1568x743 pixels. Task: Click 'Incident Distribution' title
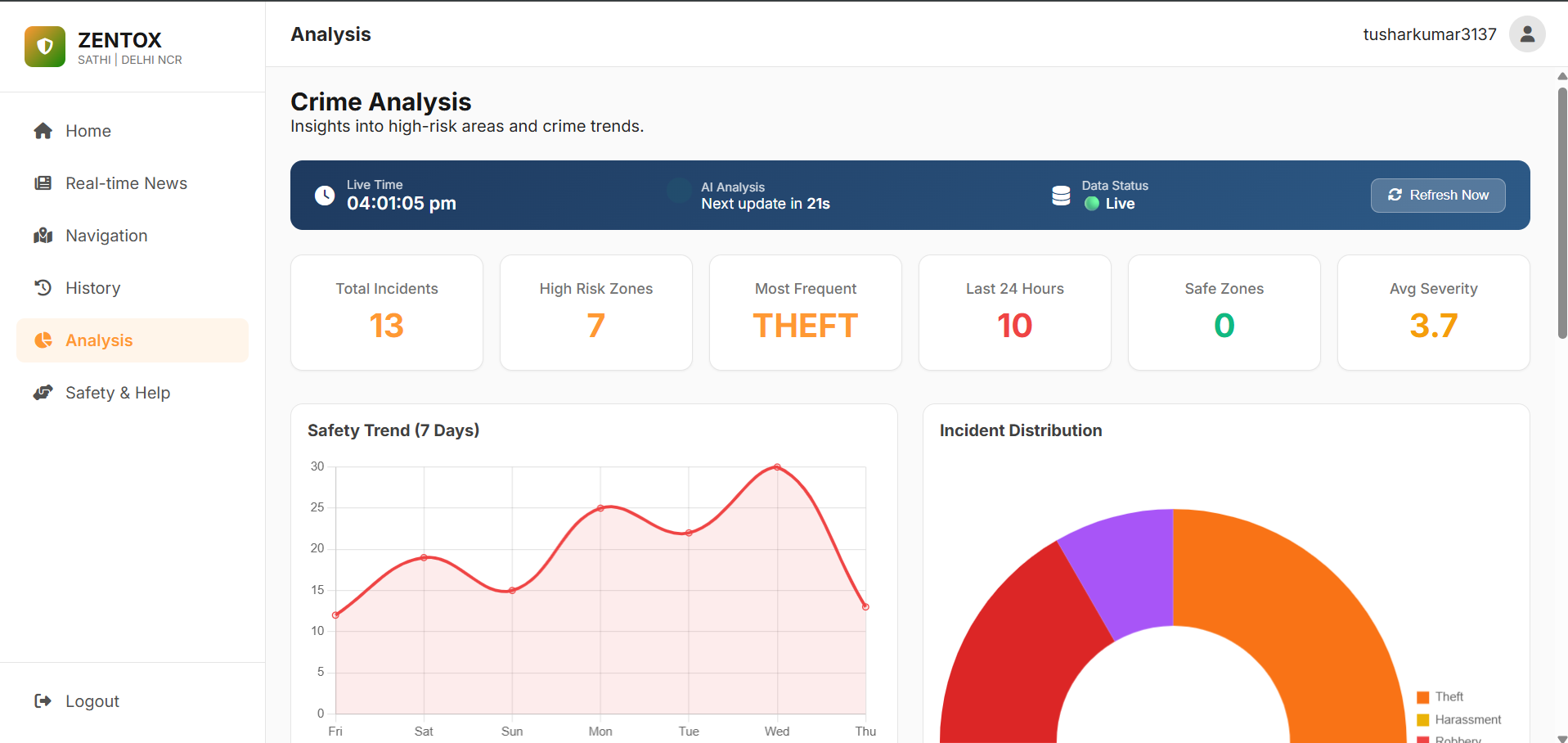(1021, 430)
